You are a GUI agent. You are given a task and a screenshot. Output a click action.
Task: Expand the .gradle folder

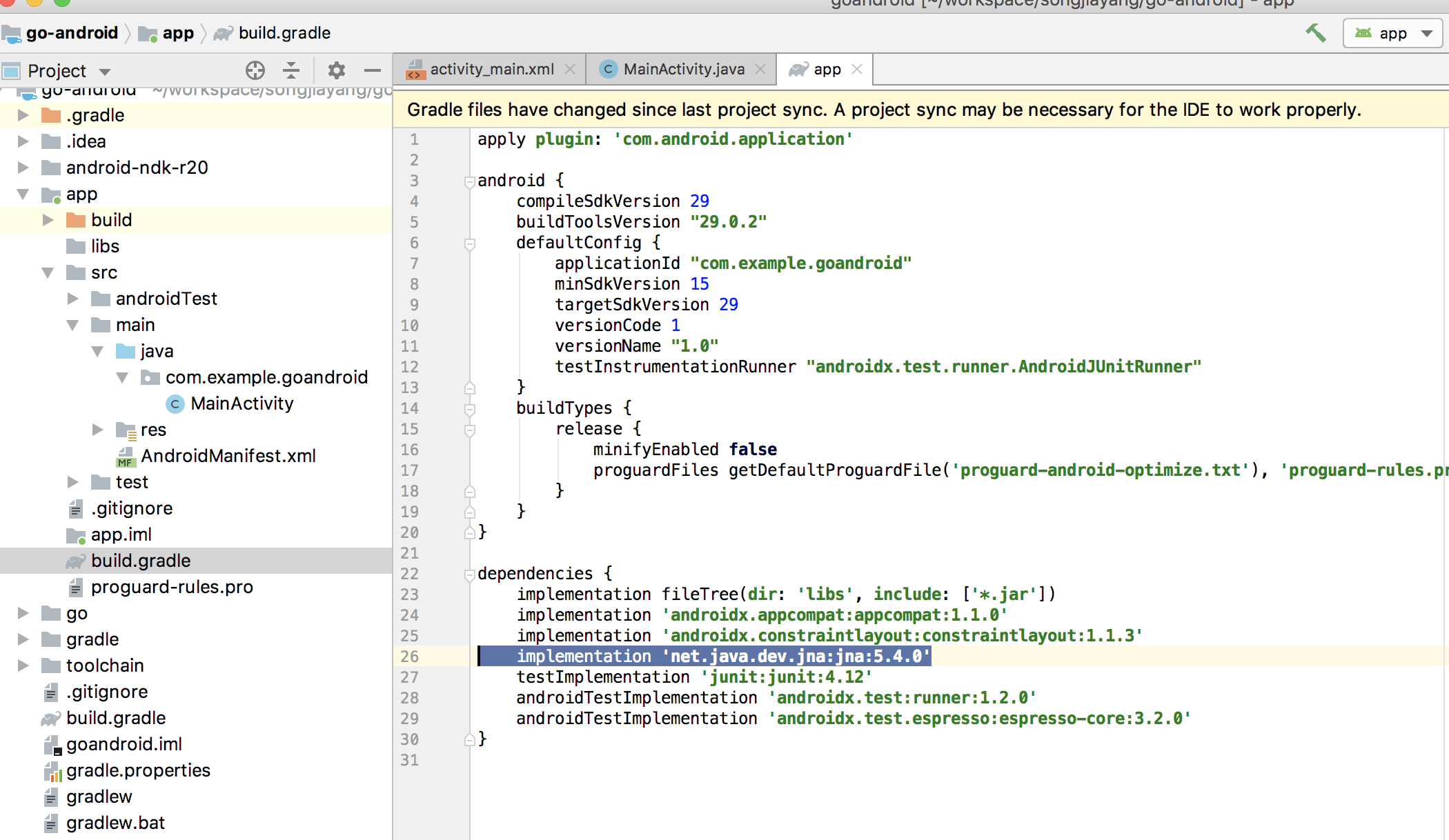pyautogui.click(x=23, y=115)
